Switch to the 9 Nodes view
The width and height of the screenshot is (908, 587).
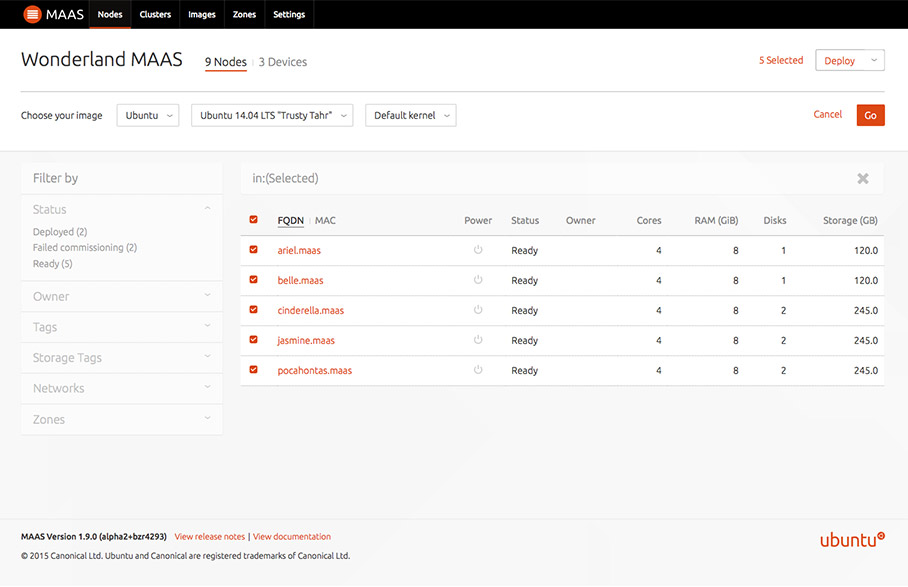pyautogui.click(x=226, y=62)
